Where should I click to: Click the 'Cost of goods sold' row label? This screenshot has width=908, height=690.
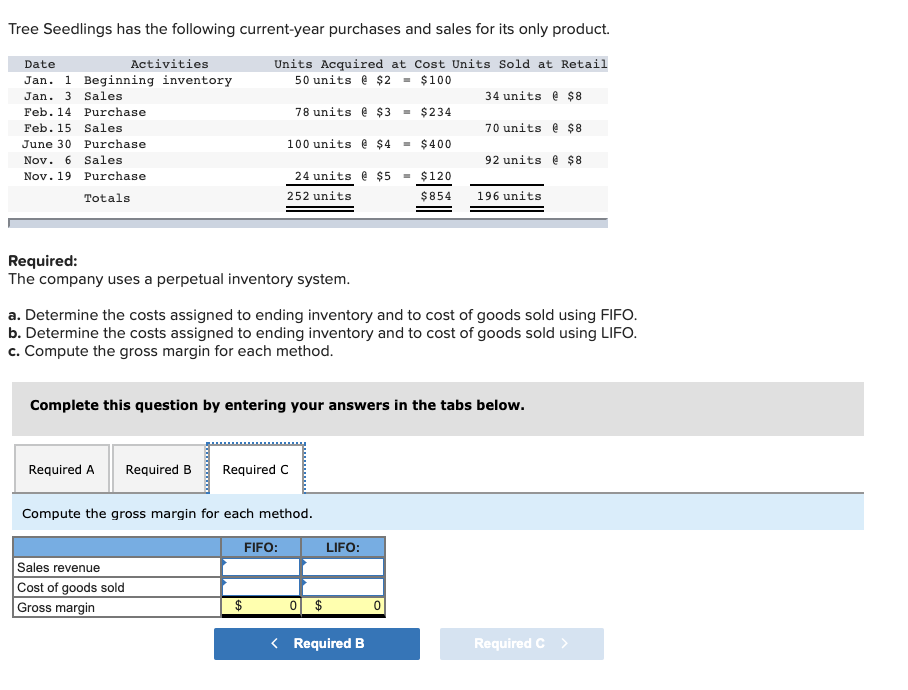pyautogui.click(x=71, y=588)
